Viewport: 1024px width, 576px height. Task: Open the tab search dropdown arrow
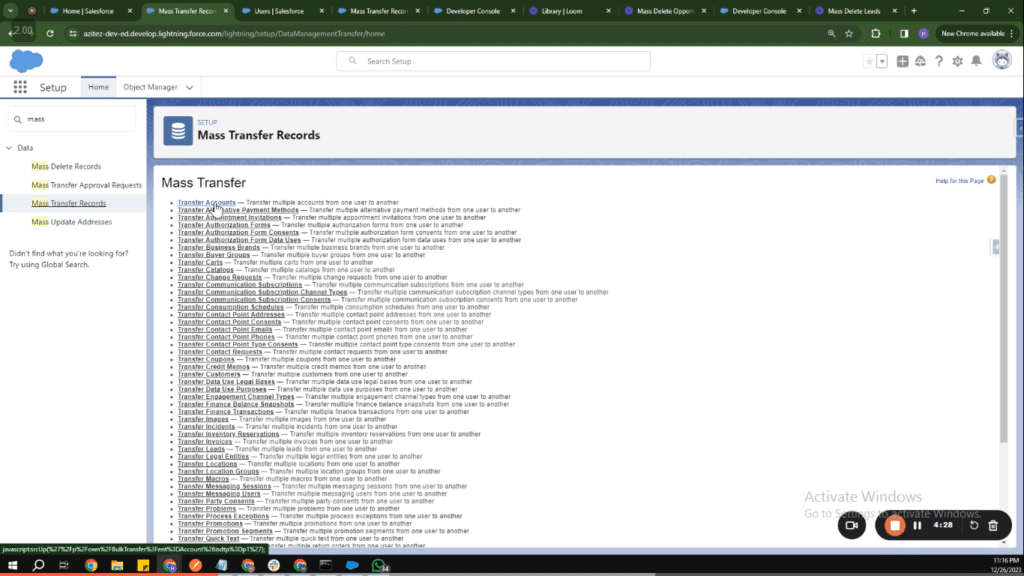pyautogui.click(x=11, y=11)
